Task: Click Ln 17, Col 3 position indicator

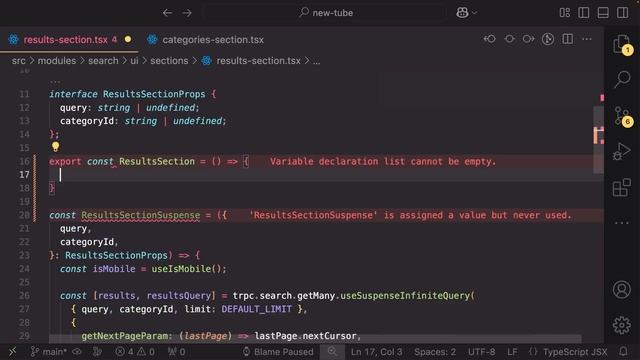Action: tap(376, 351)
